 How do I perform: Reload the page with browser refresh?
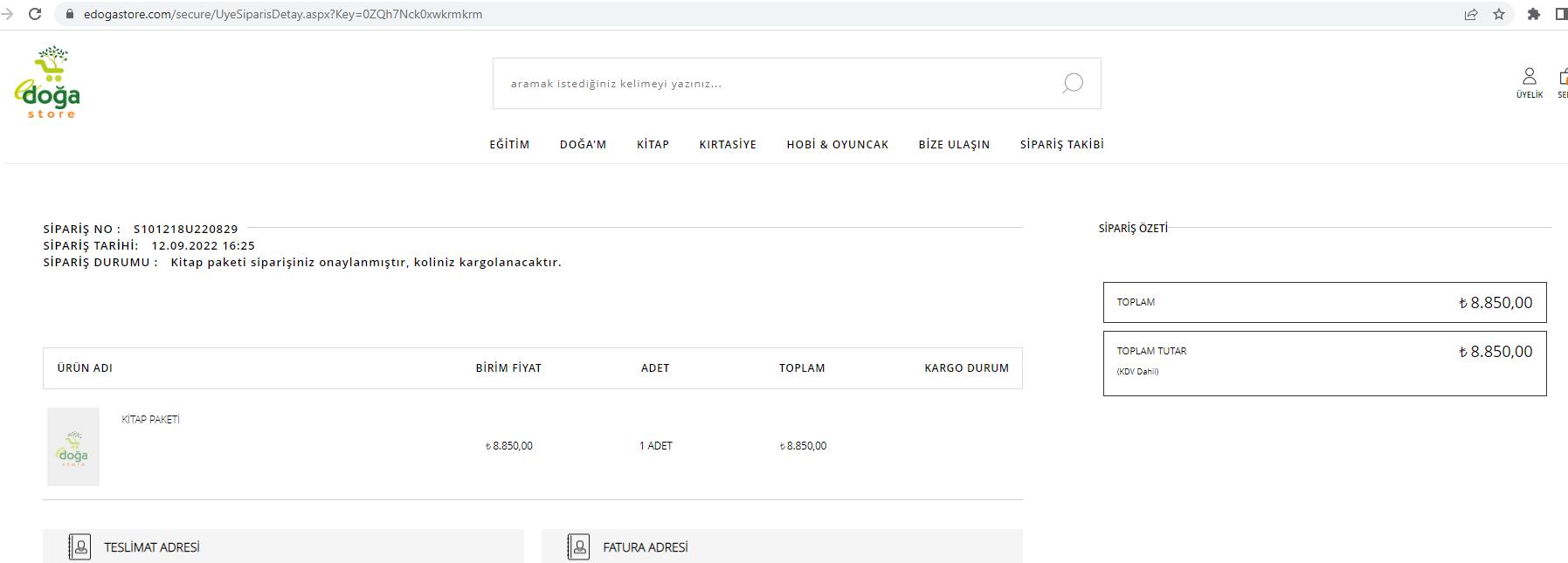click(35, 14)
